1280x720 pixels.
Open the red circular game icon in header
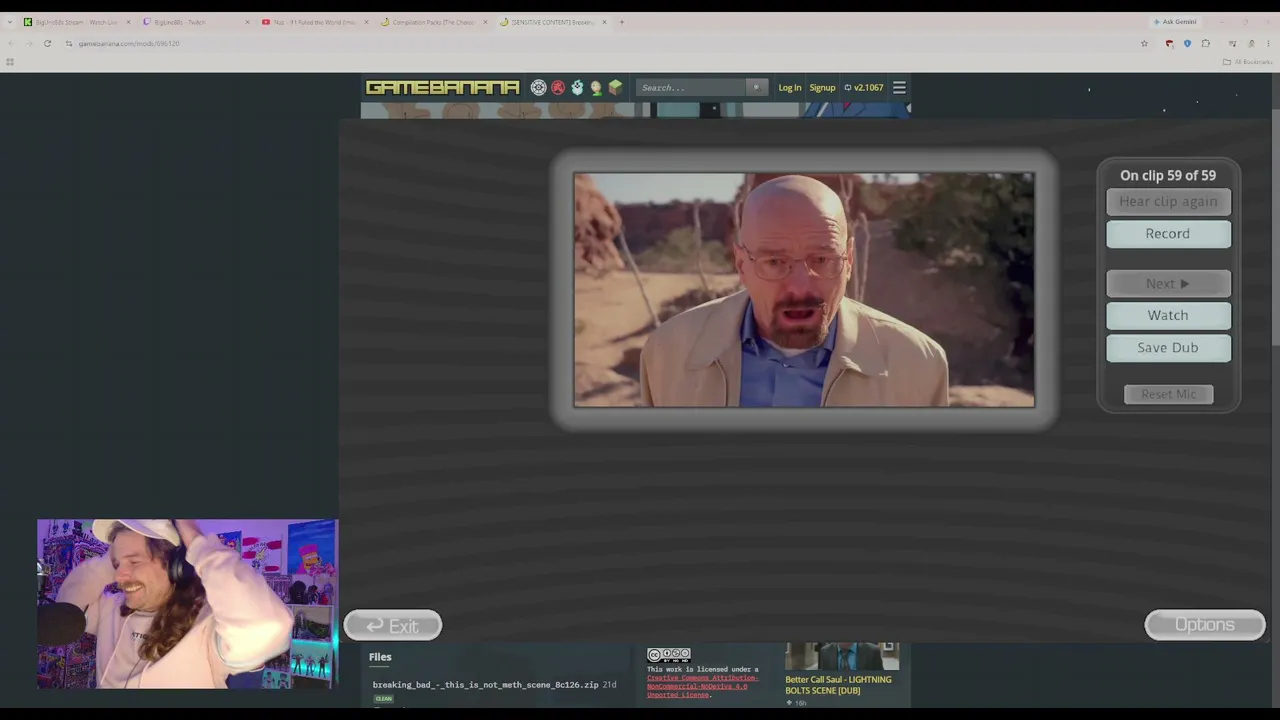pos(558,88)
